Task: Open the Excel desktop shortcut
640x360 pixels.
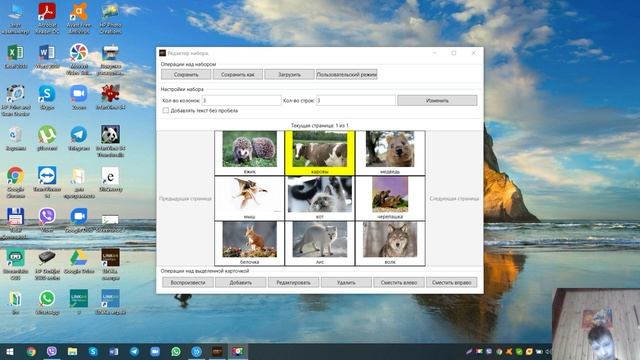Action: [x=16, y=56]
